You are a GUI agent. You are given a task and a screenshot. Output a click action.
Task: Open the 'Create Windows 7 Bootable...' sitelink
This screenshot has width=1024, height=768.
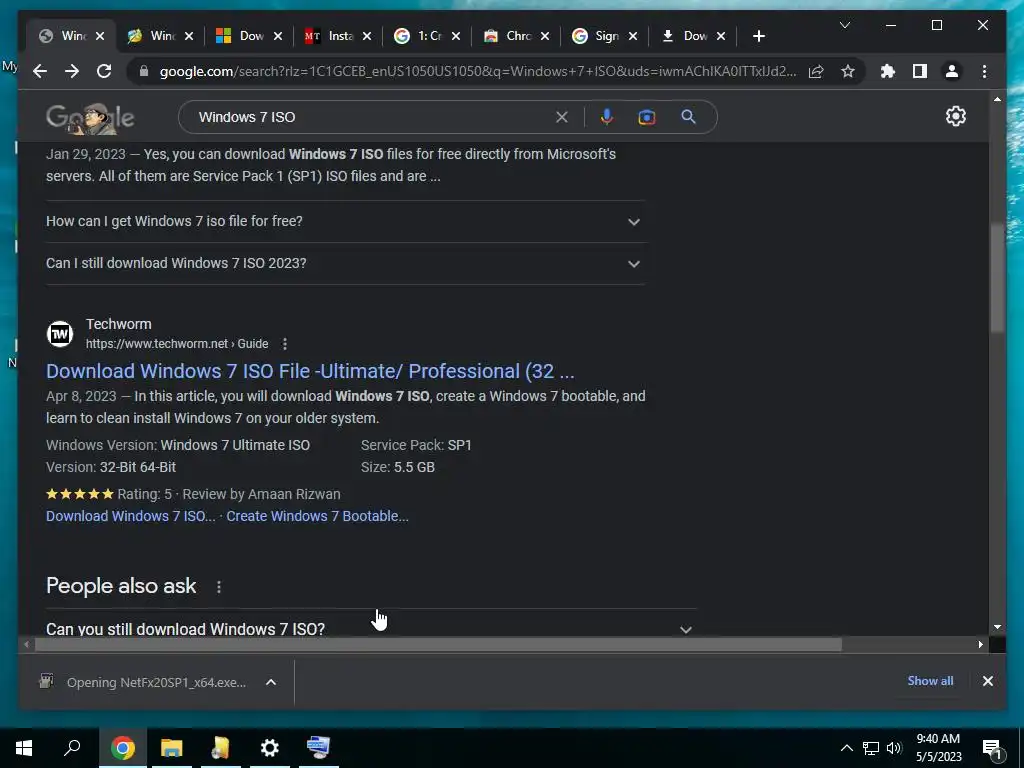[x=317, y=516]
